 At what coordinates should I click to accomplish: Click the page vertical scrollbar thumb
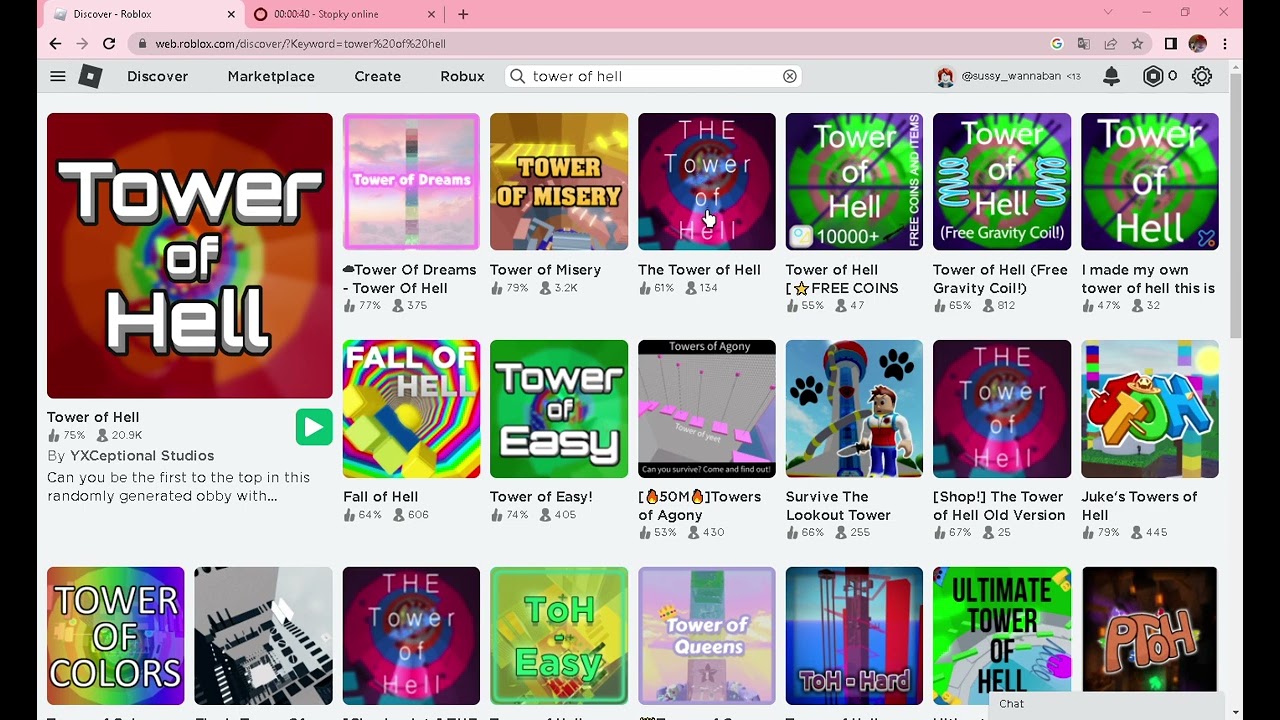[1236, 205]
